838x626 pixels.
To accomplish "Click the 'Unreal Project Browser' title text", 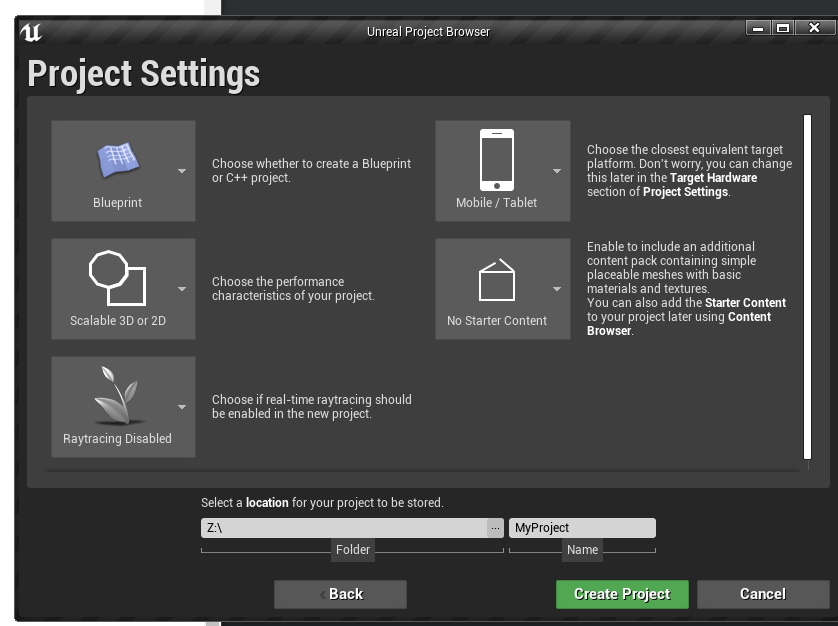I will coord(428,32).
